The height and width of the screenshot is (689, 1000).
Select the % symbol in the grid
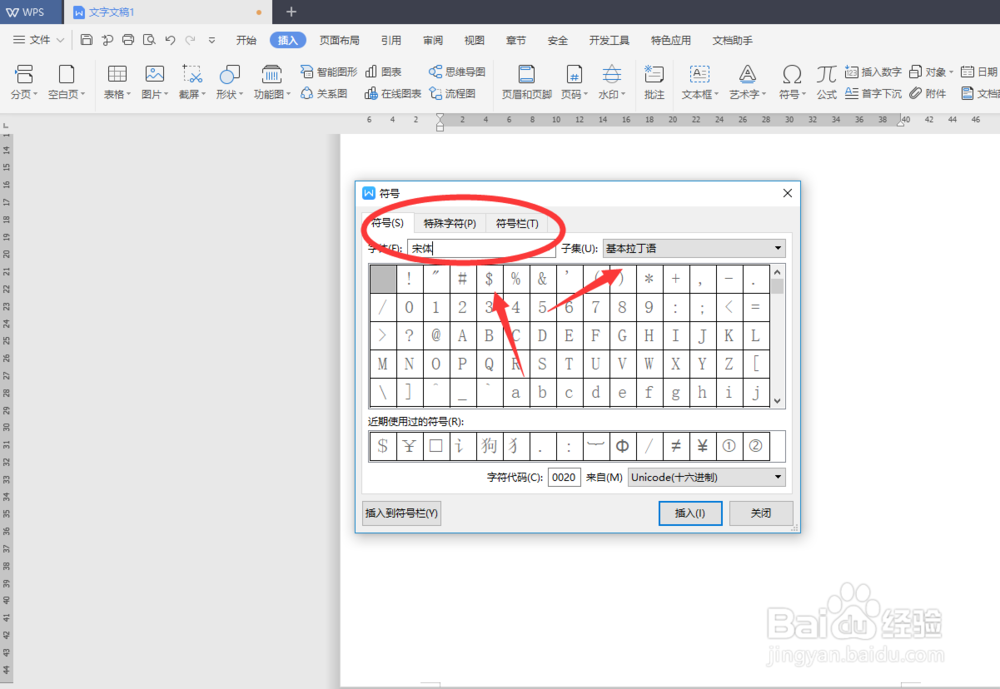(x=515, y=279)
